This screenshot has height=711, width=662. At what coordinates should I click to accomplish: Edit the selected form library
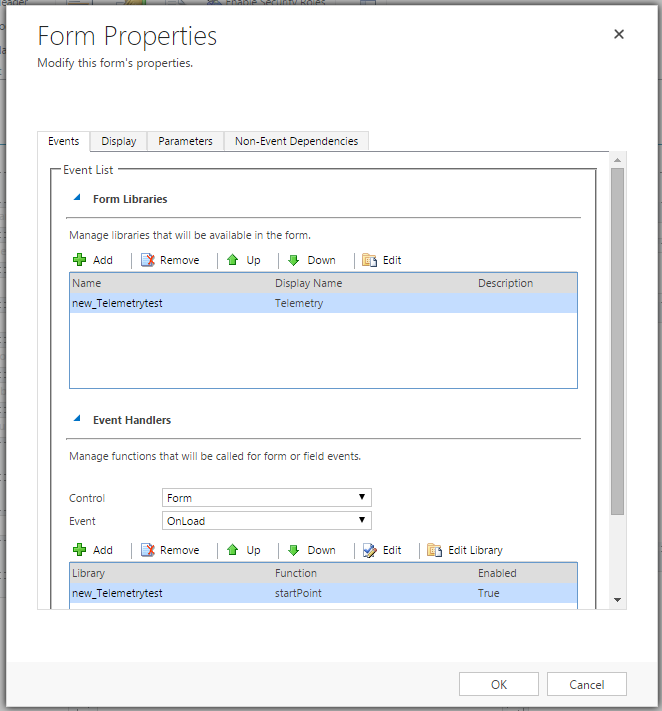[x=382, y=260]
